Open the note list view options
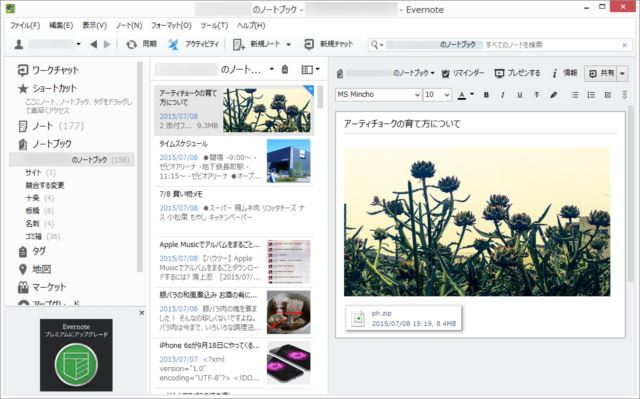This screenshot has width=640, height=399. click(x=310, y=70)
